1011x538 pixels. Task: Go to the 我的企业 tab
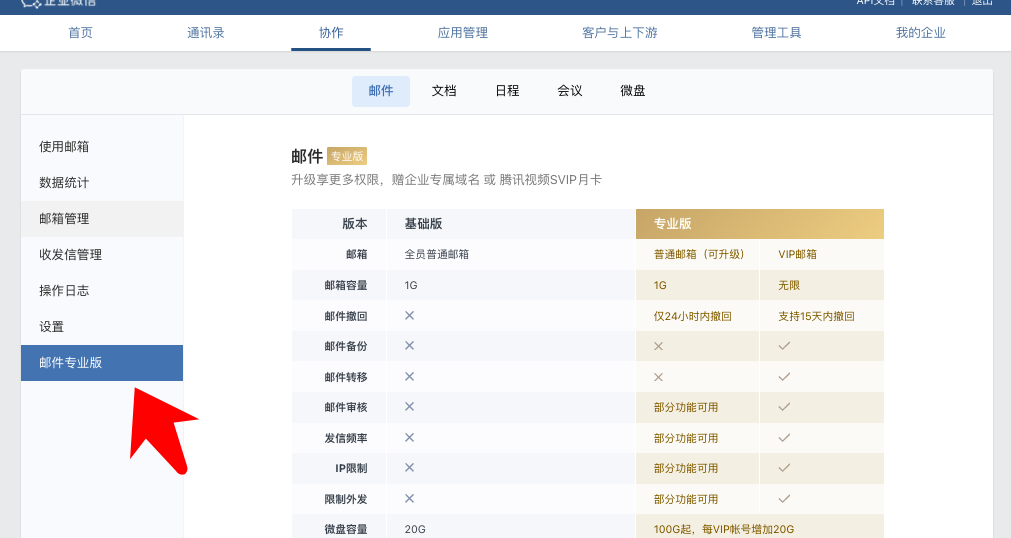pos(921,33)
